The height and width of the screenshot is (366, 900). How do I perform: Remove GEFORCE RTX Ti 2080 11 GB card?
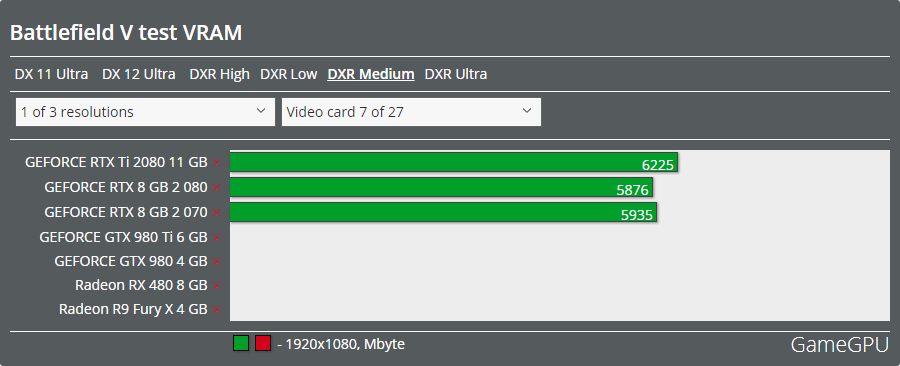click(x=216, y=163)
